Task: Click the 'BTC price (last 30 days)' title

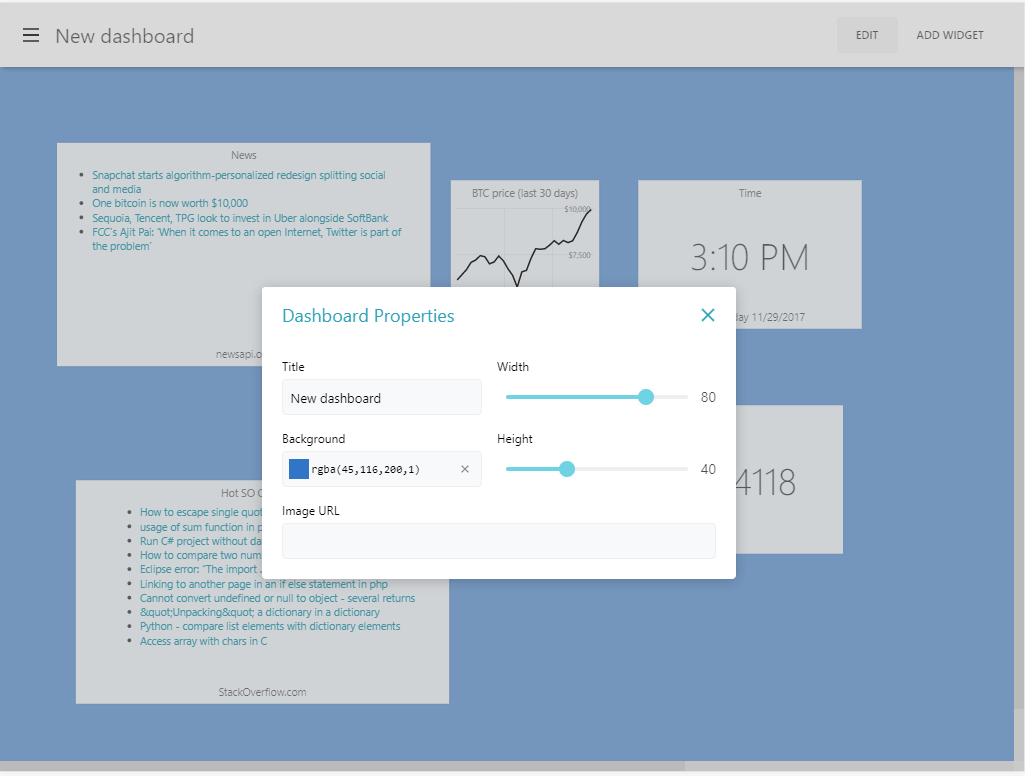Action: pyautogui.click(x=525, y=193)
